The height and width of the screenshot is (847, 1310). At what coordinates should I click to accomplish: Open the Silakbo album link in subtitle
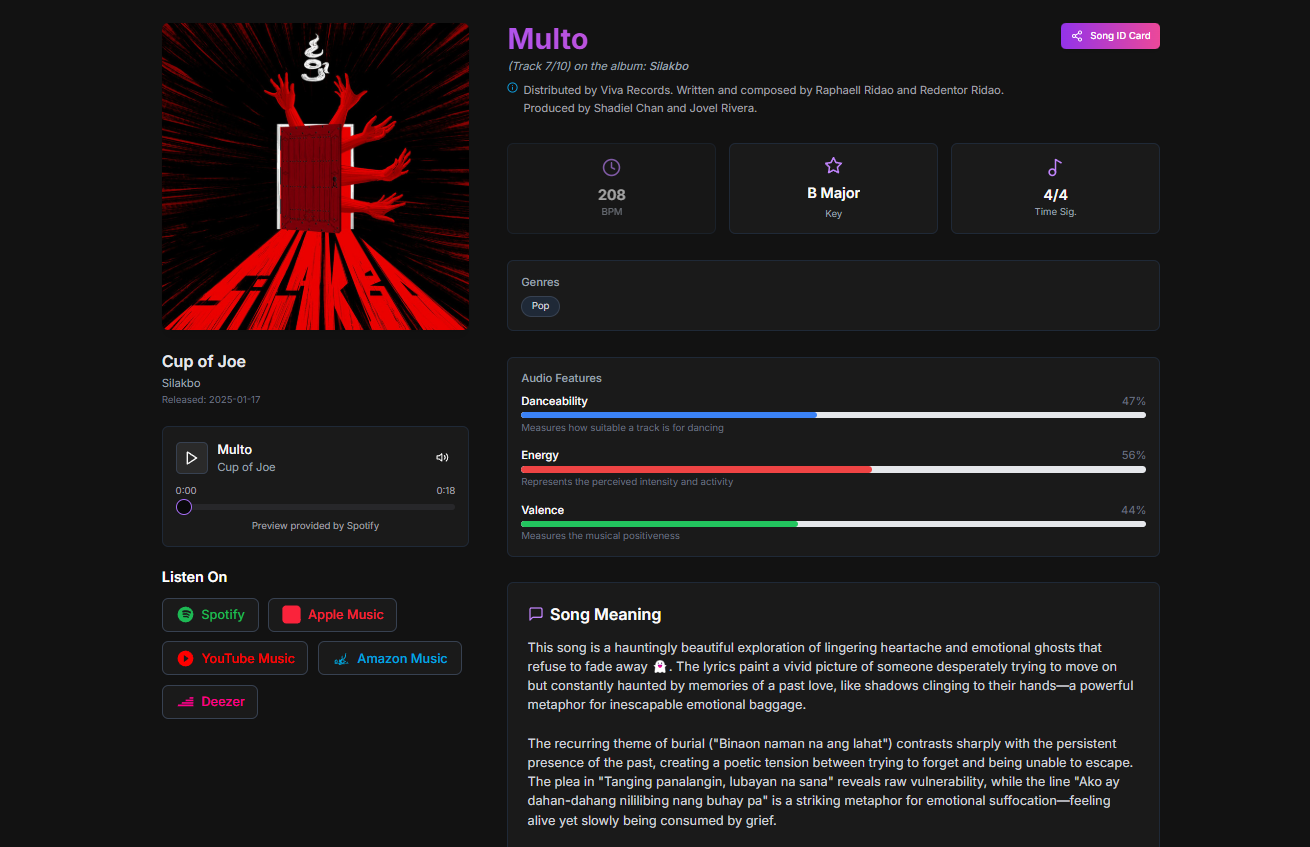[669, 66]
